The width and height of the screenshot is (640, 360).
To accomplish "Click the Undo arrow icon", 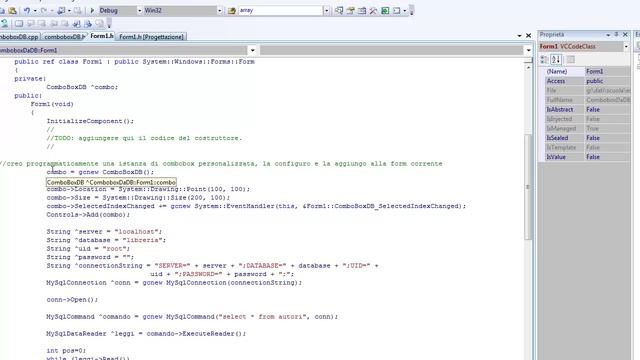I will coord(27,11).
